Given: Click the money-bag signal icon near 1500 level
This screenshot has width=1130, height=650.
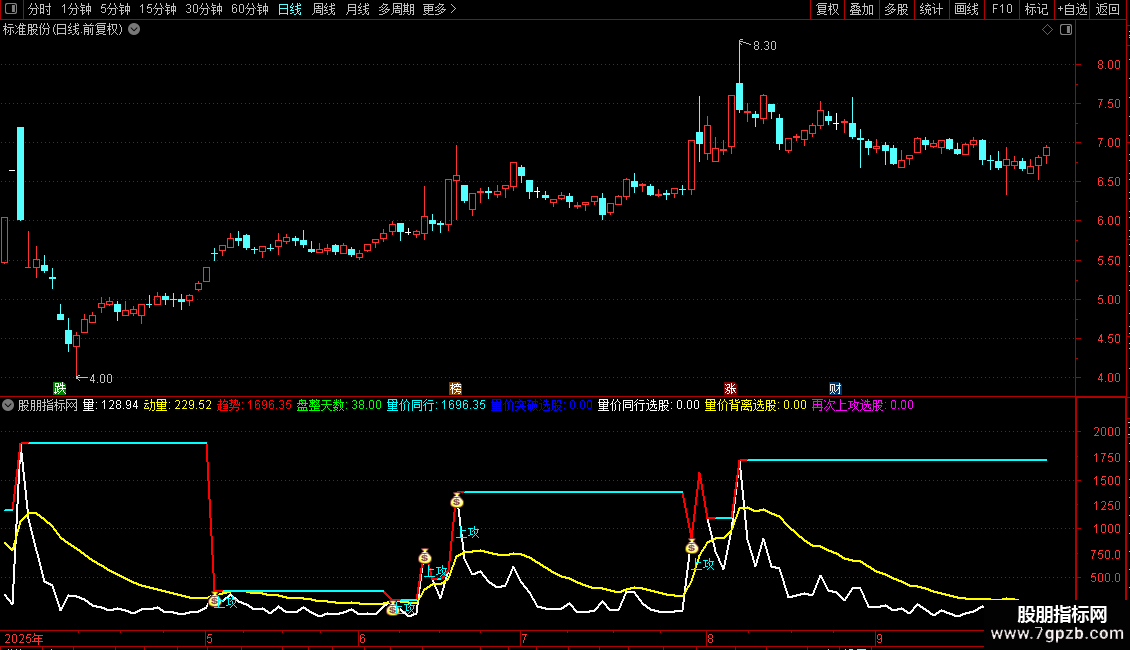Looking at the screenshot, I should 457,500.
